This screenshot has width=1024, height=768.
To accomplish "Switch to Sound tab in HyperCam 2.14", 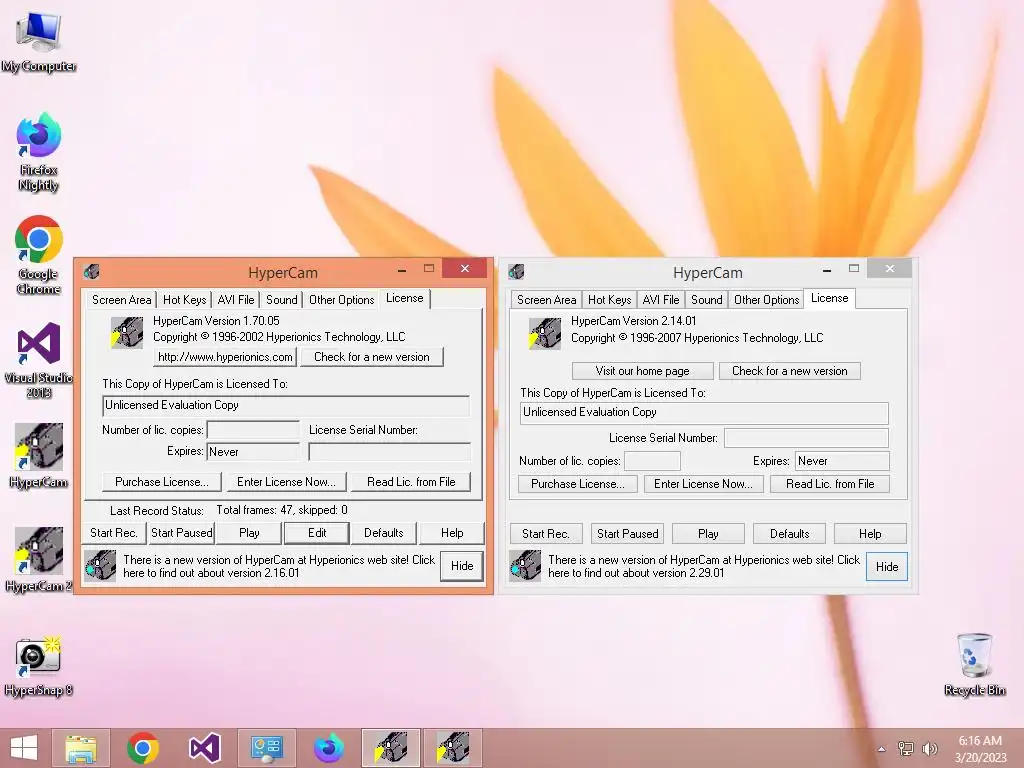I will [707, 300].
